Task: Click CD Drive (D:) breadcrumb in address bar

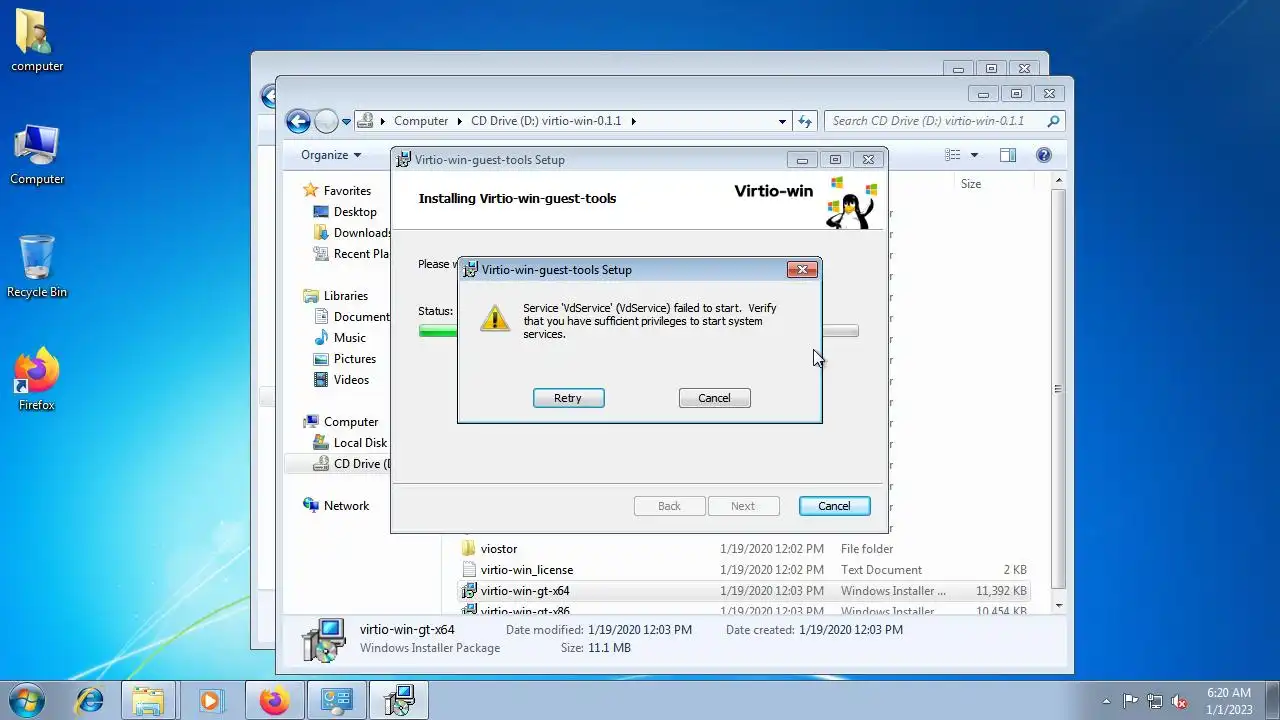Action: (546, 121)
